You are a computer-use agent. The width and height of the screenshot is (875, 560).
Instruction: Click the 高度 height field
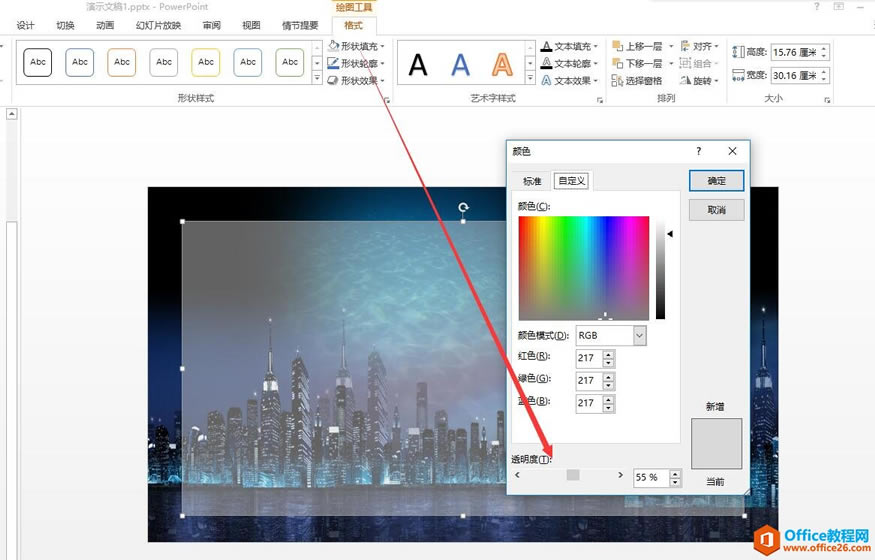click(795, 52)
